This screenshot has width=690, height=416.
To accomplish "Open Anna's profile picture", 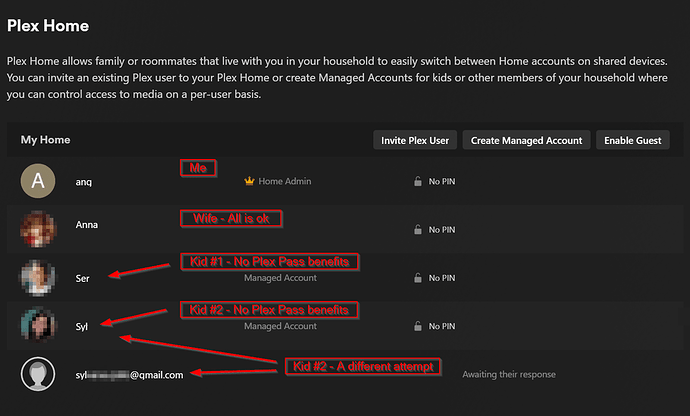I will point(38,229).
